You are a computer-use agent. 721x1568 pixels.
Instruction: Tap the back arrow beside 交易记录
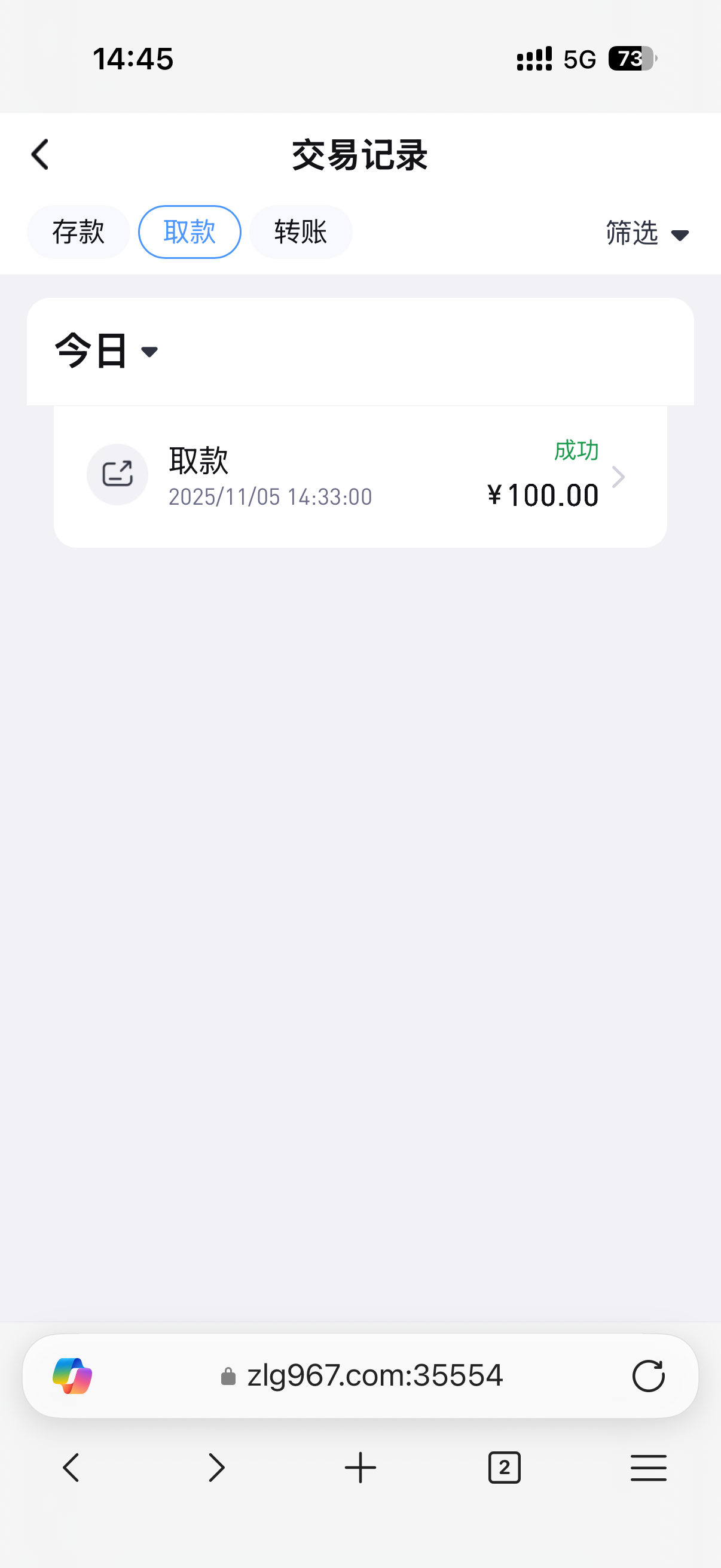[40, 155]
